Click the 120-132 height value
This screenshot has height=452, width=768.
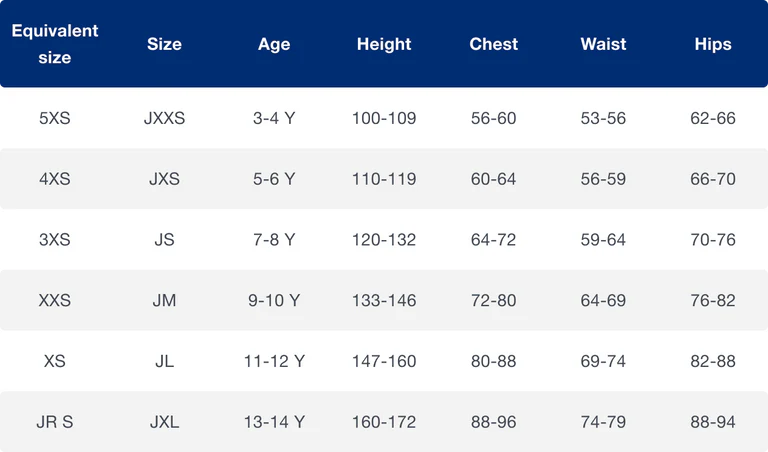pyautogui.click(x=384, y=239)
